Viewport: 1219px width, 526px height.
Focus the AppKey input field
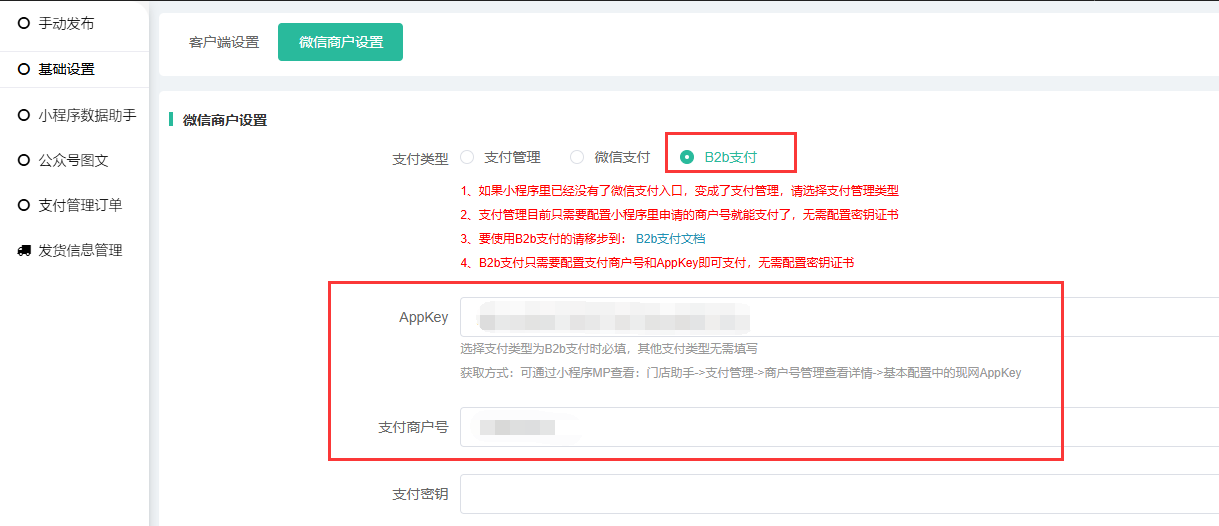click(840, 317)
